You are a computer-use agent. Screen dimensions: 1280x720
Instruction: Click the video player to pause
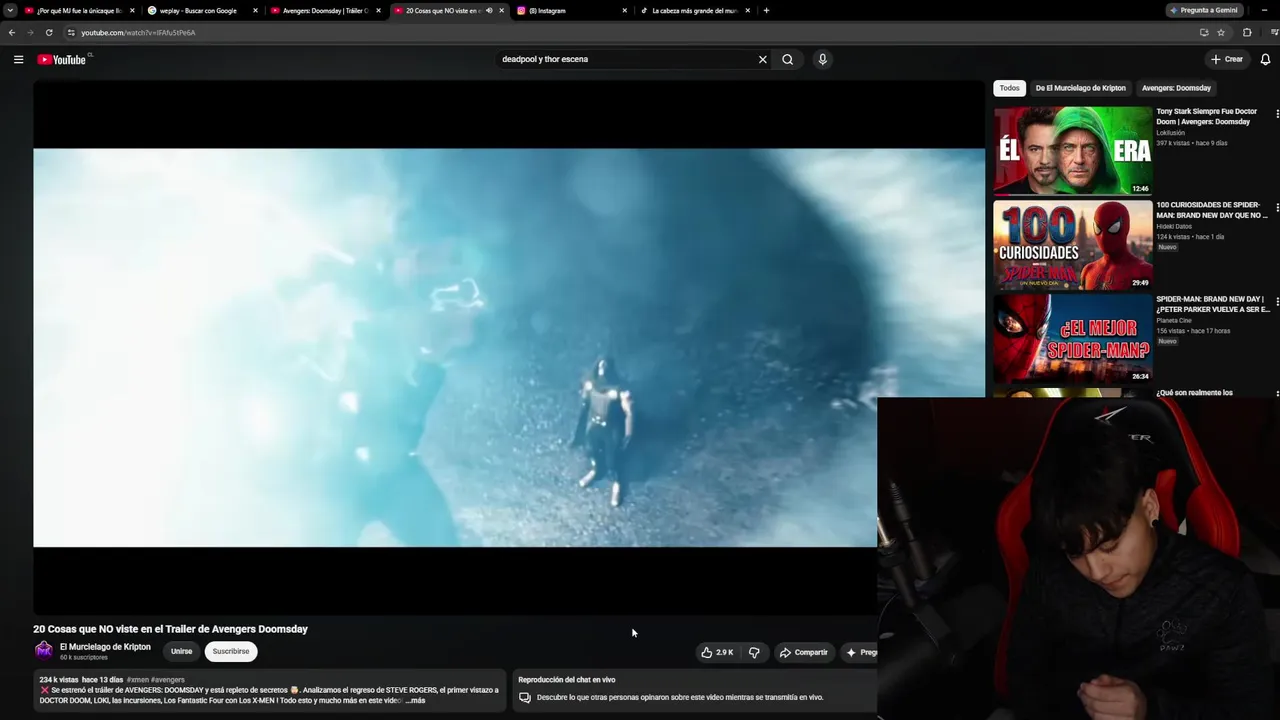509,347
